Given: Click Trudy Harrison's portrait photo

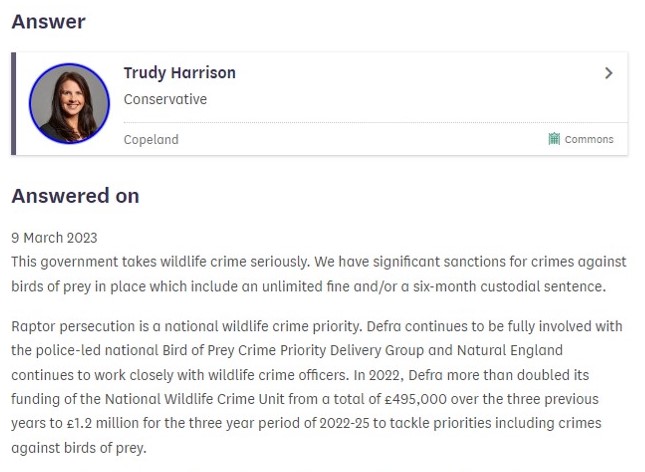Looking at the screenshot, I should [69, 103].
